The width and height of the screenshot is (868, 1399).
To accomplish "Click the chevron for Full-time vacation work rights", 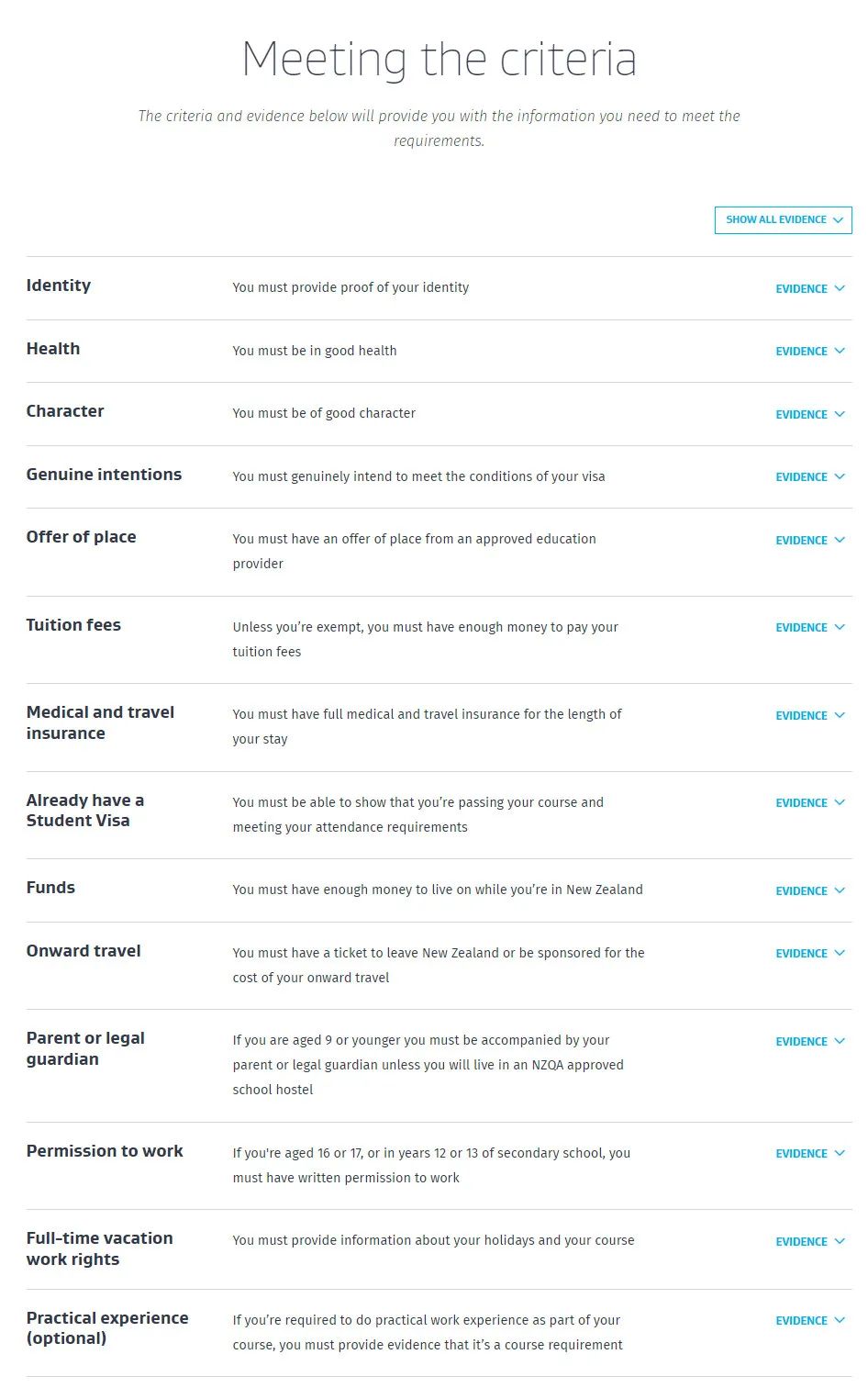I will pyautogui.click(x=839, y=1241).
